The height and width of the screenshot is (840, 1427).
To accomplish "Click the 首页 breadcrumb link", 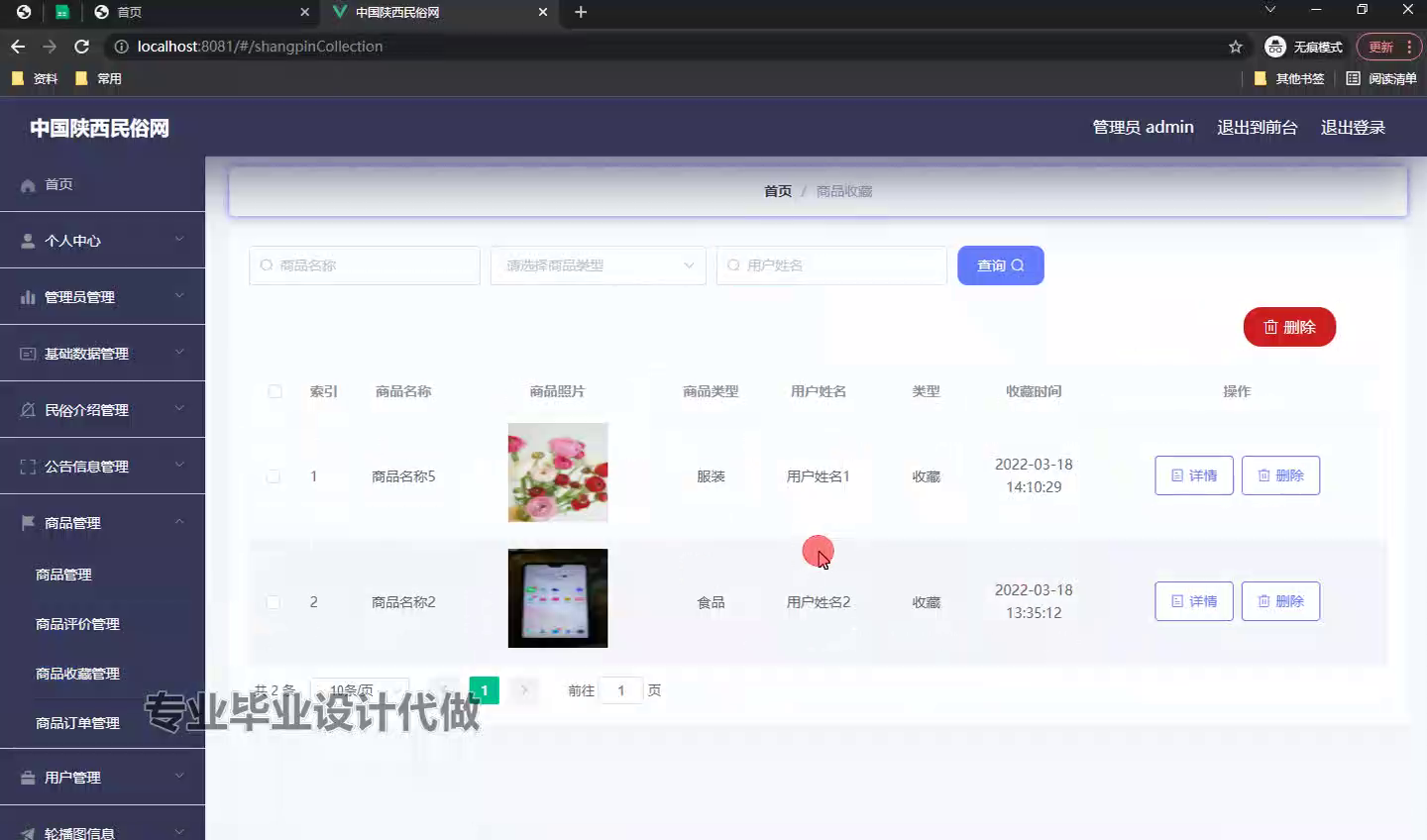I will coord(778,191).
